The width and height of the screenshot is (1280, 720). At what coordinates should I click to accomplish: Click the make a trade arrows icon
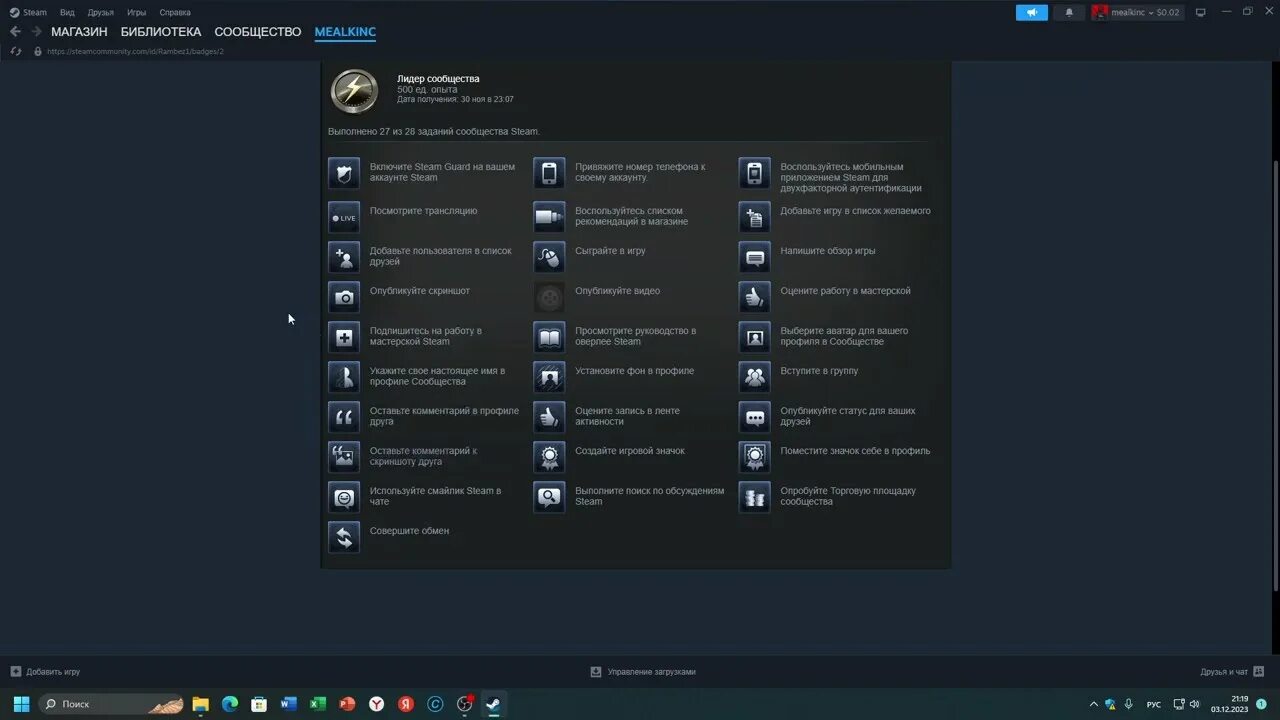click(x=344, y=537)
